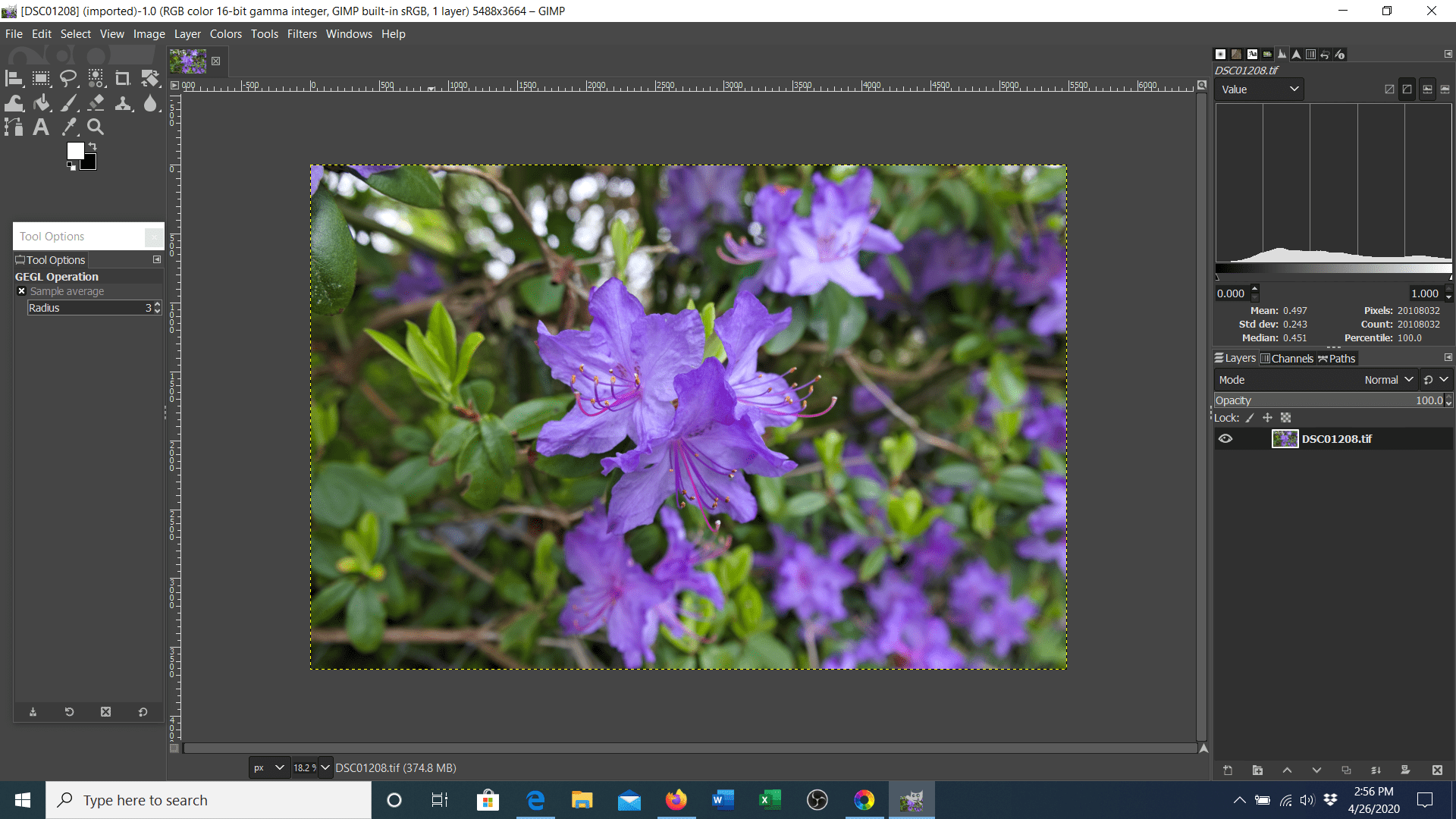The height and width of the screenshot is (819, 1456).
Task: Open the Brushes dock tab
Action: 1220,55
